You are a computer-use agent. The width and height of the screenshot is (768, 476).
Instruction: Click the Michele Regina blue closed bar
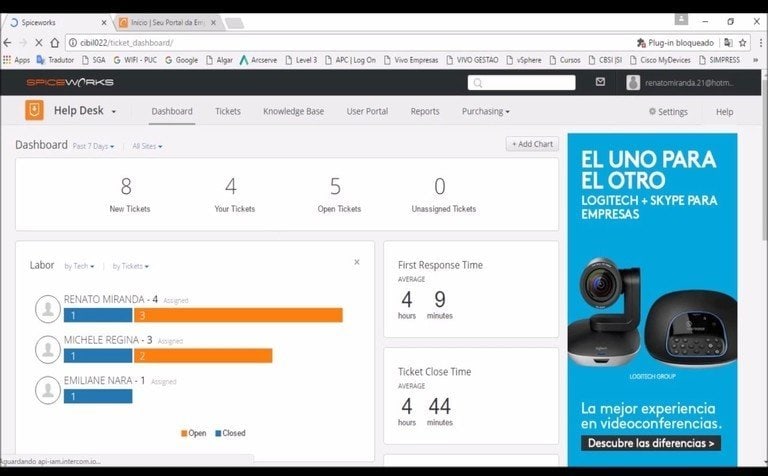click(x=98, y=356)
